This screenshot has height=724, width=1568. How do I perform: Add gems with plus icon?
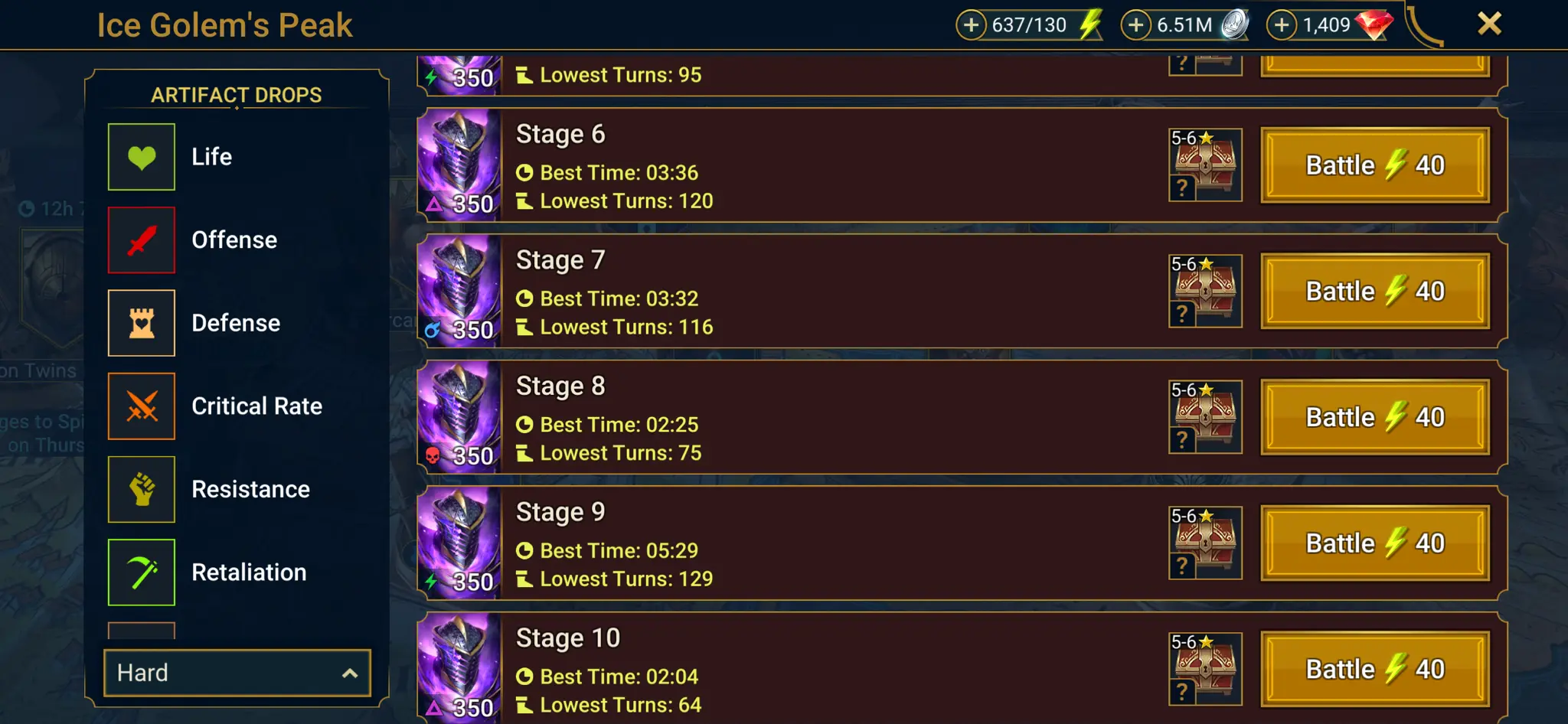coord(1282,25)
